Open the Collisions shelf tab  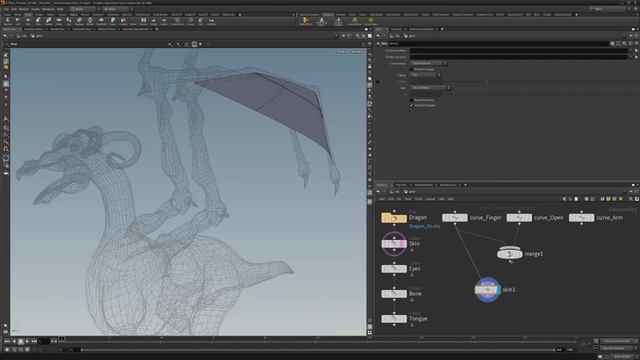(328, 15)
